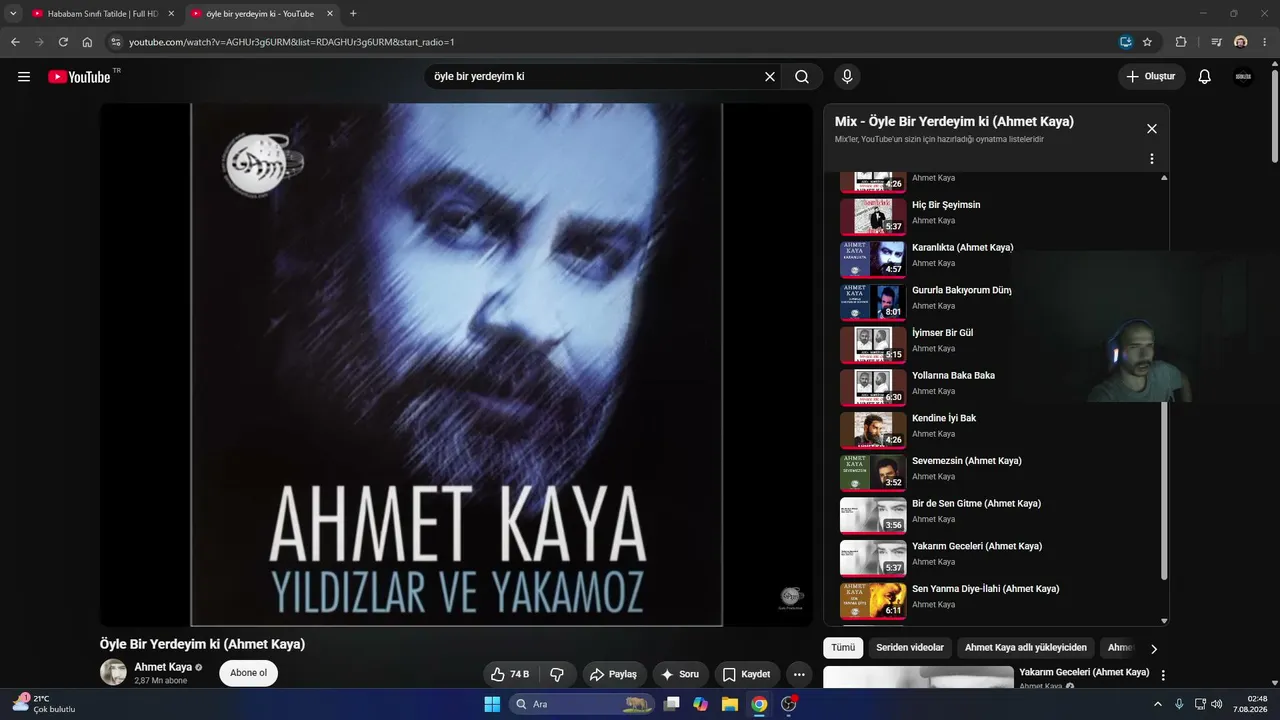
Task: Open the YouTube hamburger guide menu
Action: [24, 77]
